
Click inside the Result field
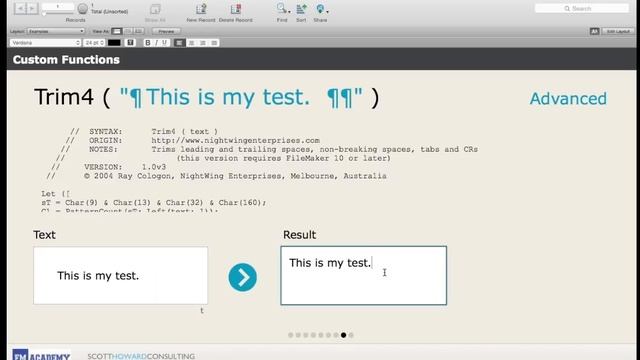pyautogui.click(x=363, y=275)
